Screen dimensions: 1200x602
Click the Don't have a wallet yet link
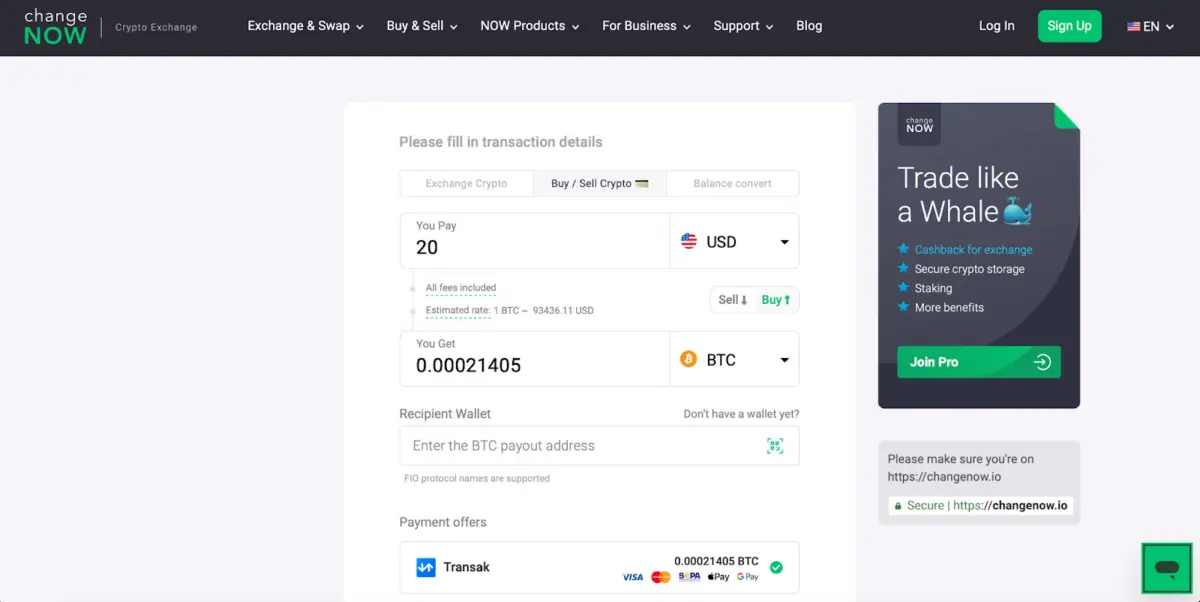740,413
